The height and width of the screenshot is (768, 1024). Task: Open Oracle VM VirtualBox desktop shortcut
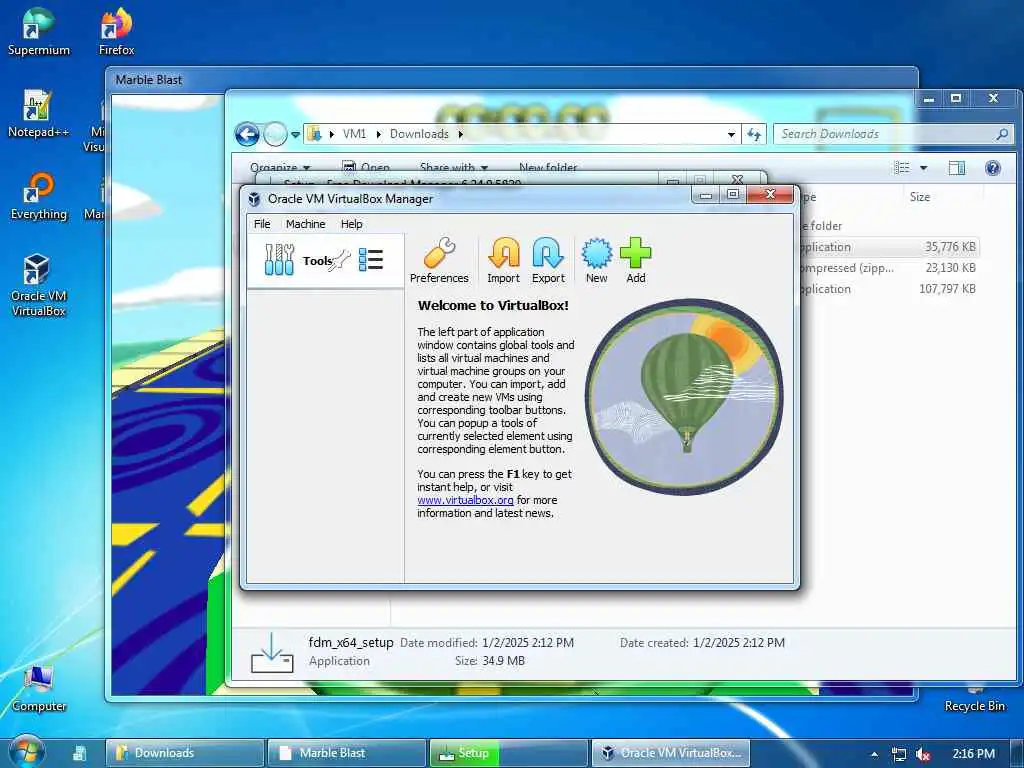coord(39,285)
